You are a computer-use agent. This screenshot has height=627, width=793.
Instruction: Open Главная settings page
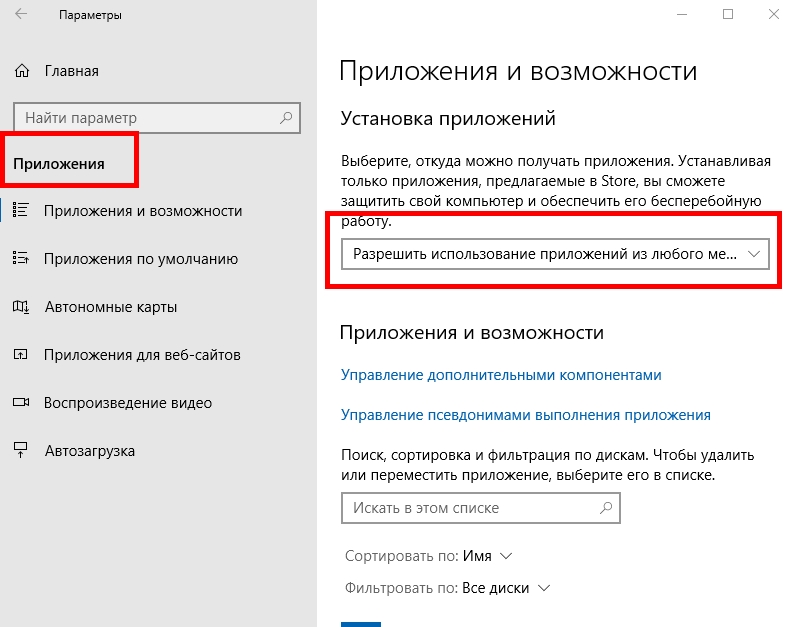click(71, 71)
